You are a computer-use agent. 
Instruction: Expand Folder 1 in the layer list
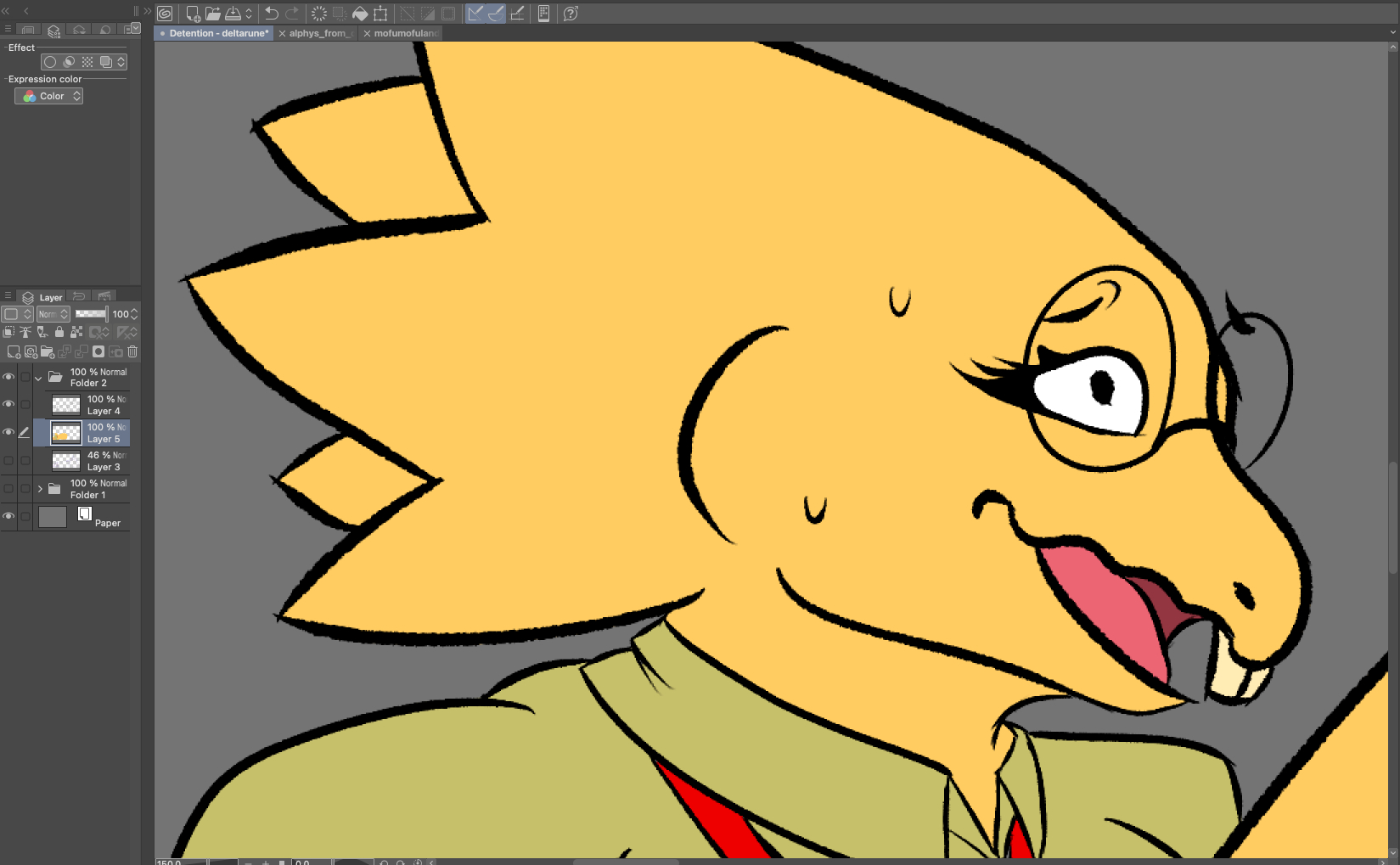click(x=40, y=489)
